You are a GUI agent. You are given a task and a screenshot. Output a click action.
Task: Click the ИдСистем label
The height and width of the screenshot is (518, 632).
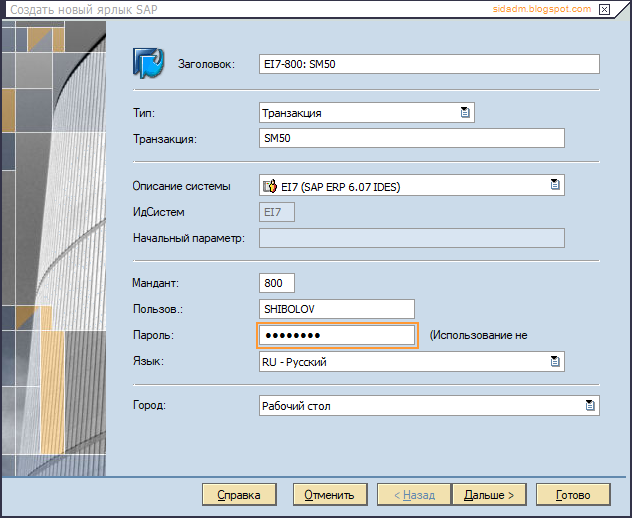coord(158,212)
